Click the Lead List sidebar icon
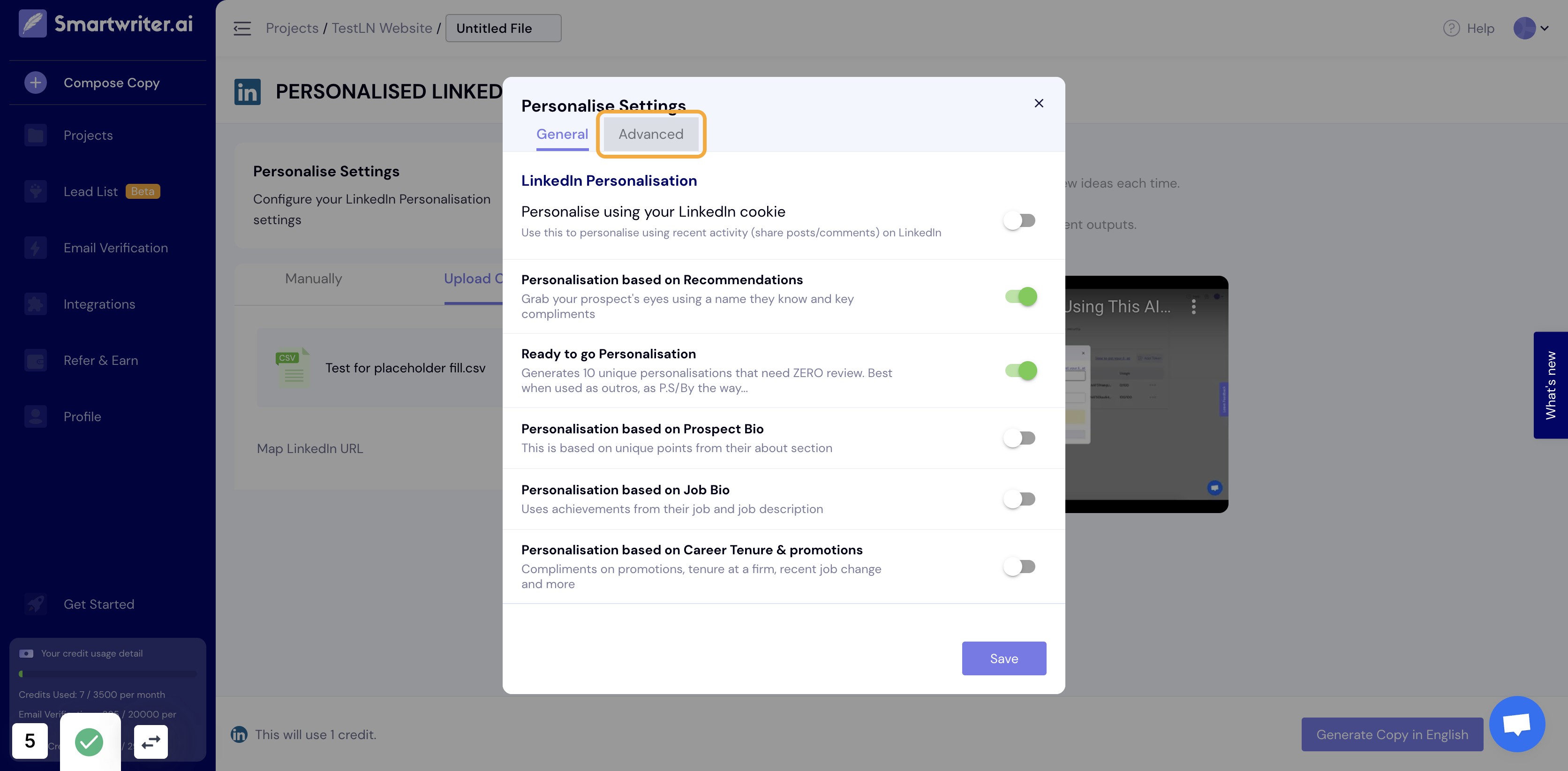Screen dimensions: 1568x771 (x=35, y=191)
